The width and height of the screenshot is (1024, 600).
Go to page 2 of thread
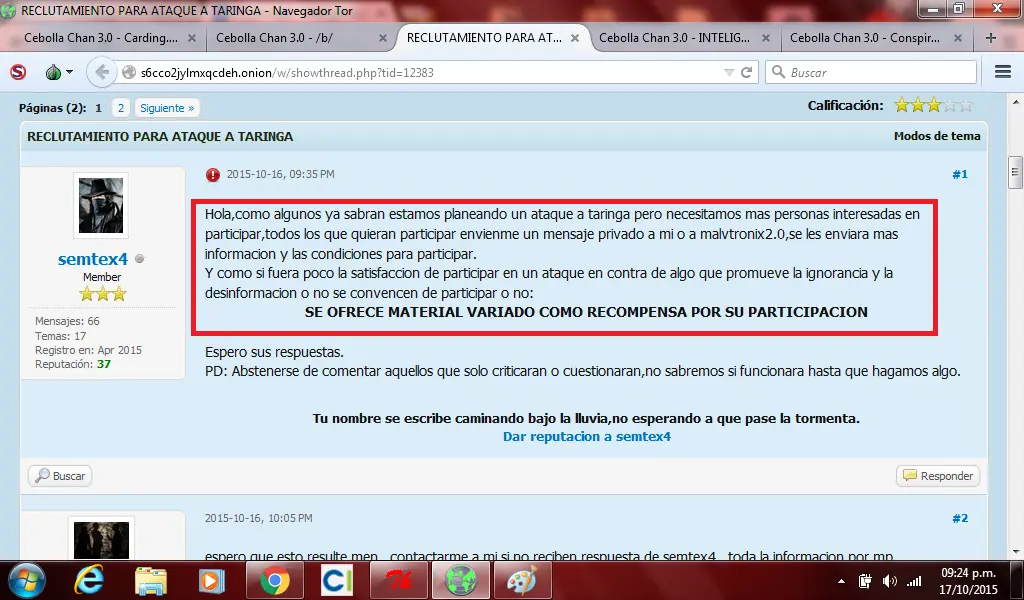tap(120, 108)
